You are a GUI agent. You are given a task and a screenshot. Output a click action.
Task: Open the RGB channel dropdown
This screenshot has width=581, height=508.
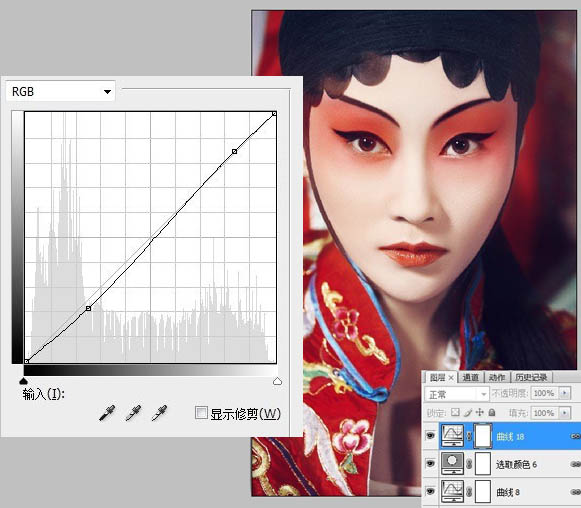(x=60, y=91)
